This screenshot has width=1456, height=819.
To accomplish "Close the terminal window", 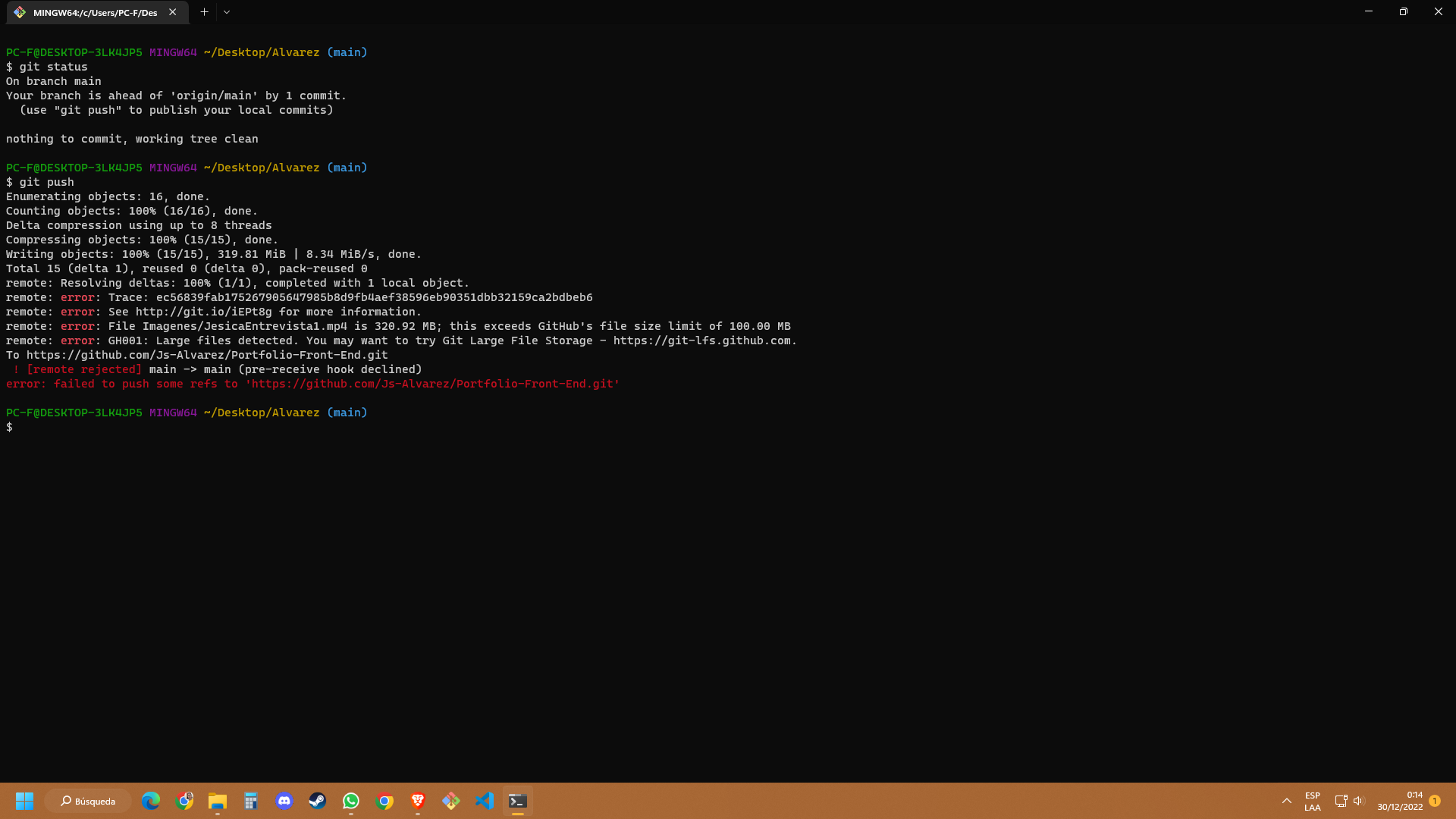I will point(1439,11).
